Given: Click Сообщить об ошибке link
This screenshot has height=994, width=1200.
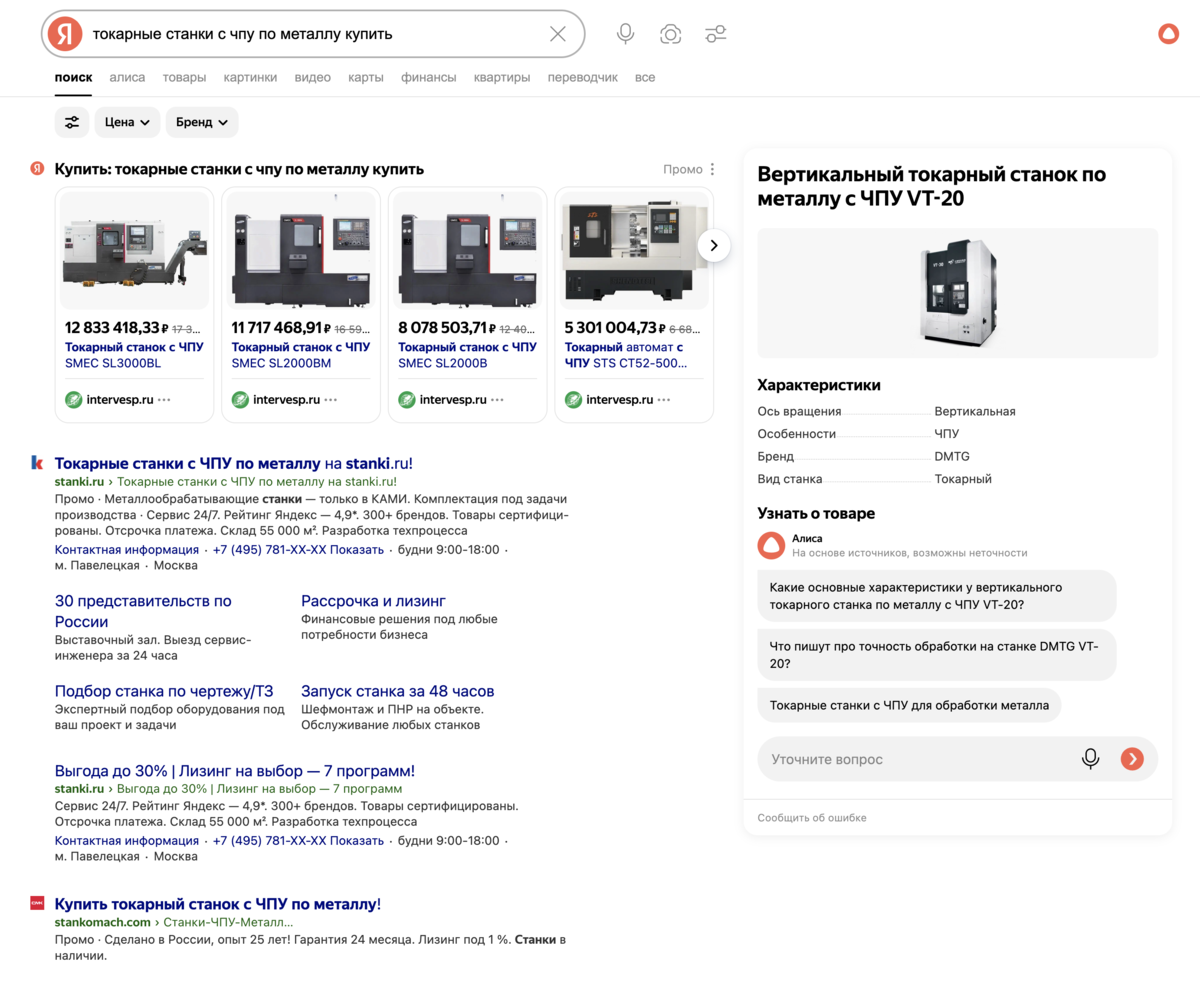Looking at the screenshot, I should click(x=812, y=818).
